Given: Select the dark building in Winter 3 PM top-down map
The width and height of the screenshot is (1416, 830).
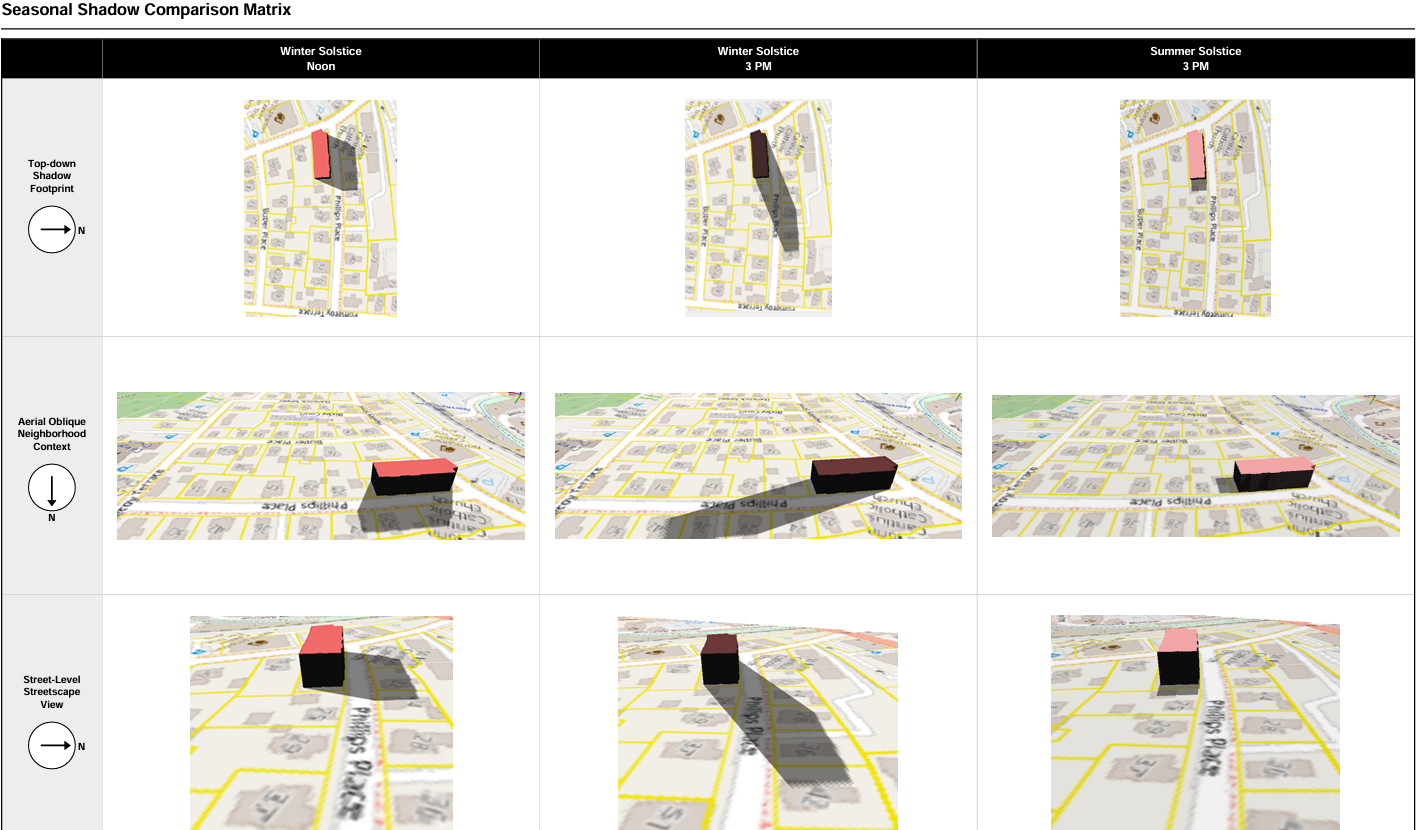Looking at the screenshot, I should [759, 155].
